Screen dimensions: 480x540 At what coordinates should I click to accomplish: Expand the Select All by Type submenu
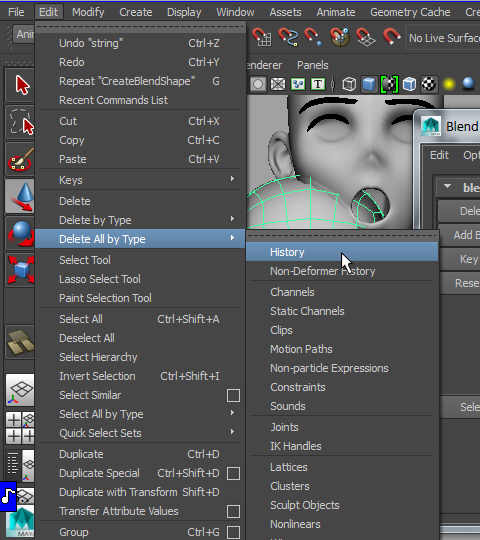140,414
